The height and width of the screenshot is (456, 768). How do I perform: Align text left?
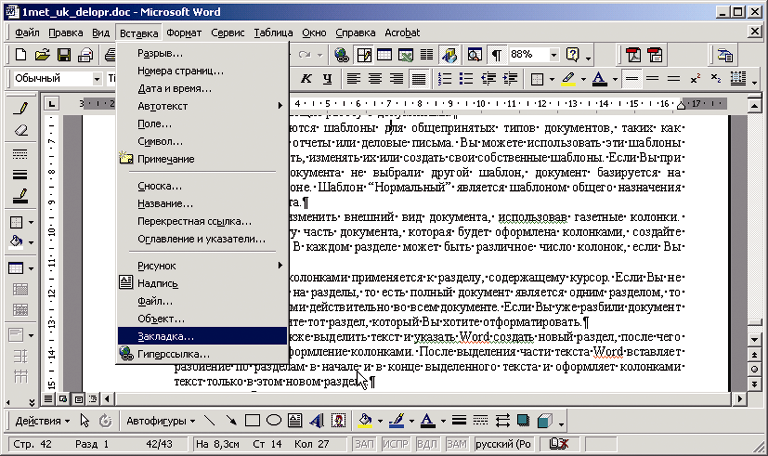(x=353, y=78)
